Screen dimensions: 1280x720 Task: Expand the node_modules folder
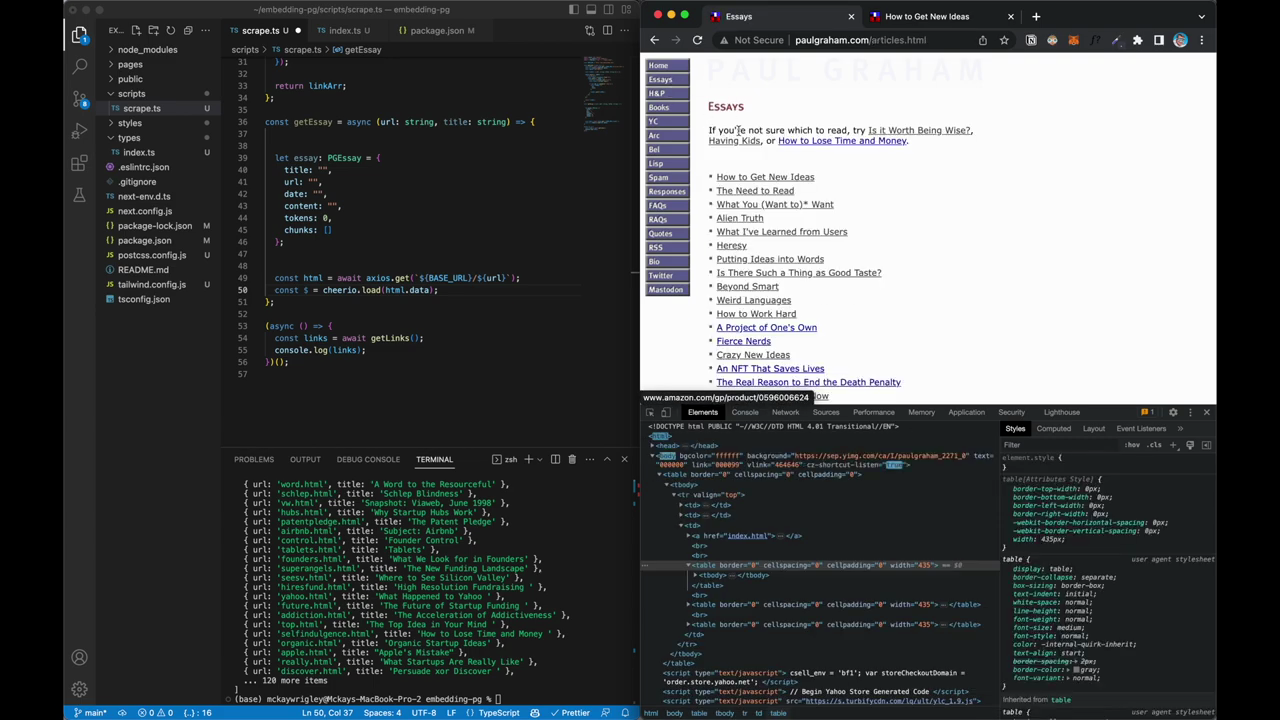[x=147, y=50]
